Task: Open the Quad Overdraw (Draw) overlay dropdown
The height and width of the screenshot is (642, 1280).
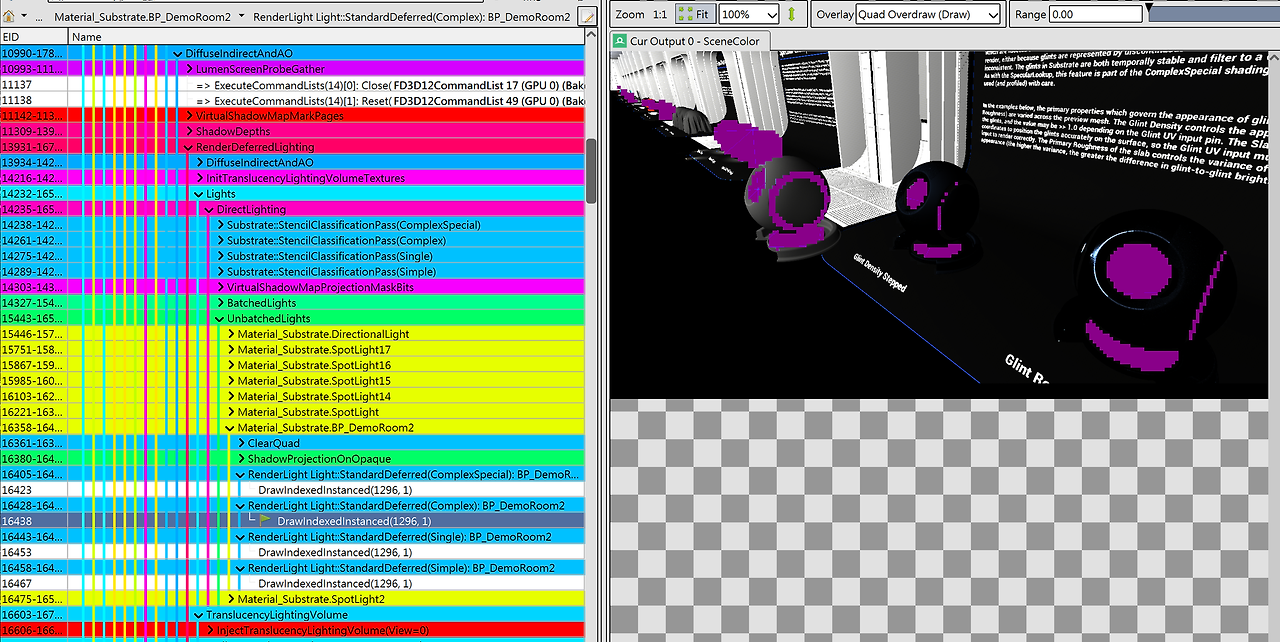Action: click(928, 14)
